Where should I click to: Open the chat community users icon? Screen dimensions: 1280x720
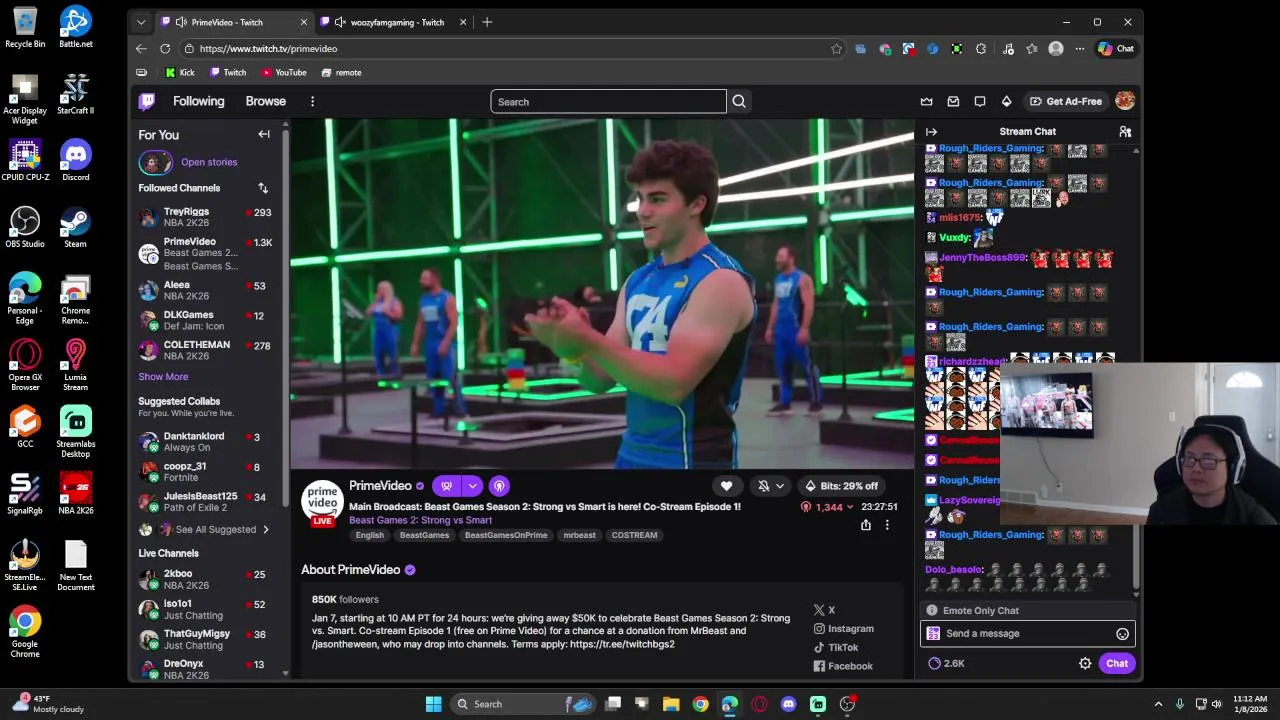point(1125,132)
